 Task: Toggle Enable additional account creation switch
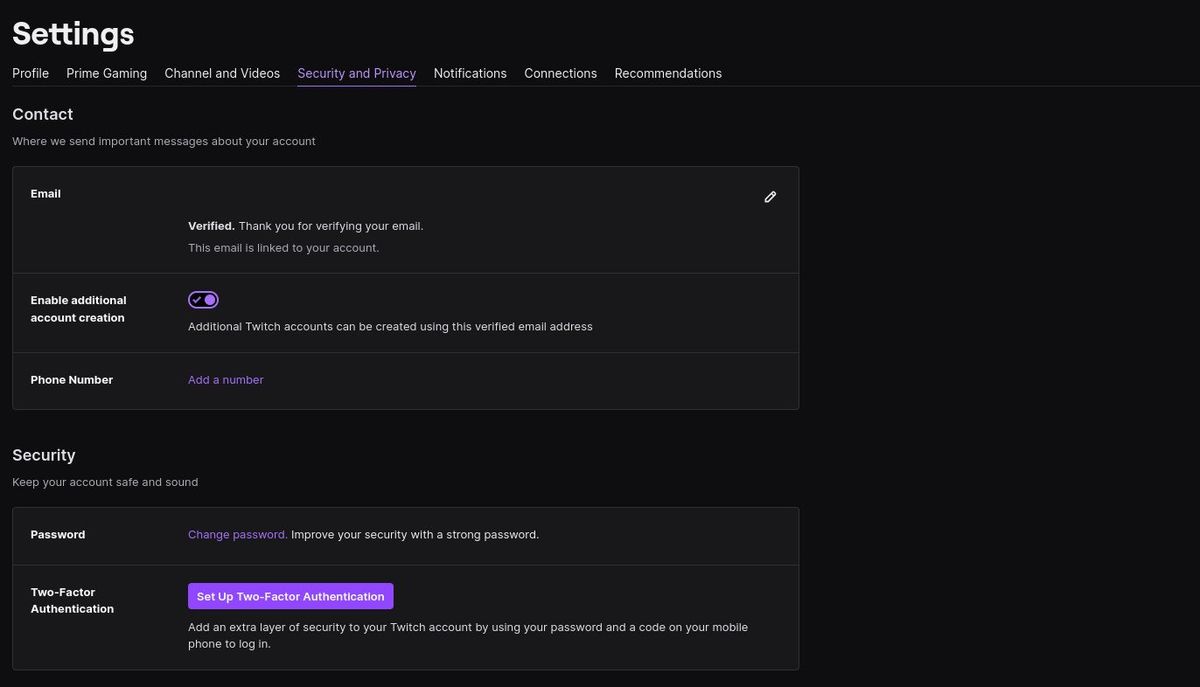[203, 300]
